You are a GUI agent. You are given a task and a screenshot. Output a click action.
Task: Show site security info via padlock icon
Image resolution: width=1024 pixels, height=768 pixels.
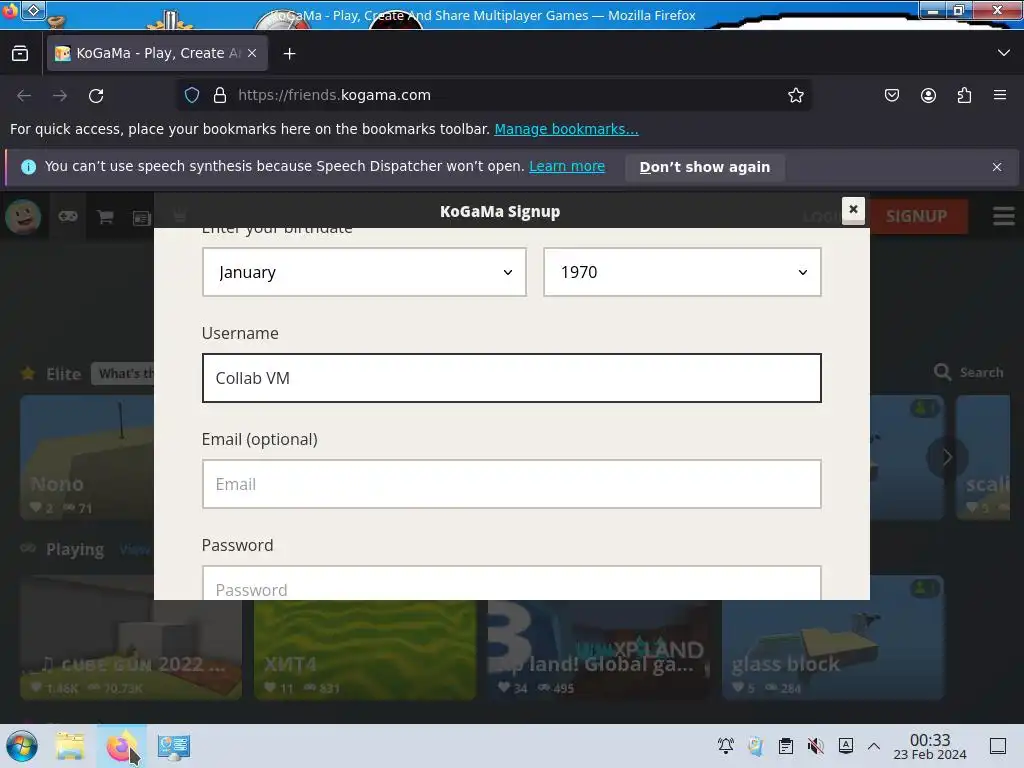click(220, 95)
